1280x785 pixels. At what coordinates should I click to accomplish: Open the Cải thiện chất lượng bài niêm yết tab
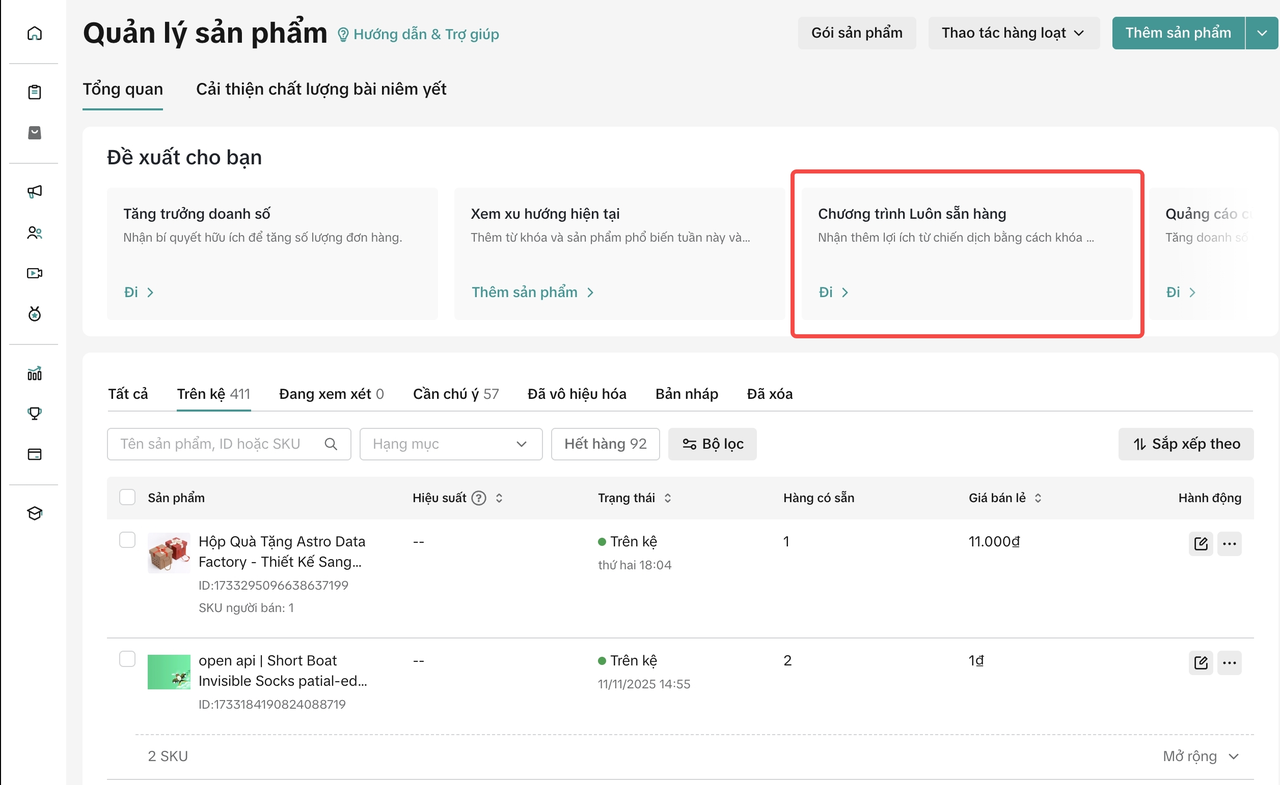tap(321, 89)
